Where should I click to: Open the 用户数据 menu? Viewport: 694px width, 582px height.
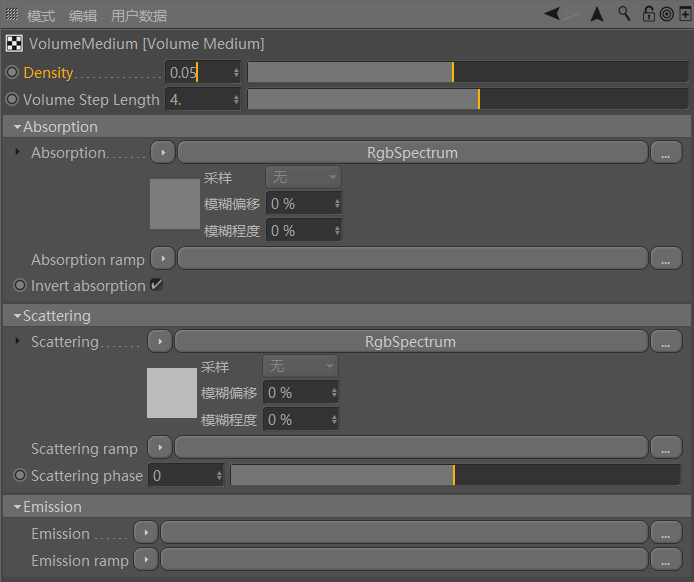point(138,16)
